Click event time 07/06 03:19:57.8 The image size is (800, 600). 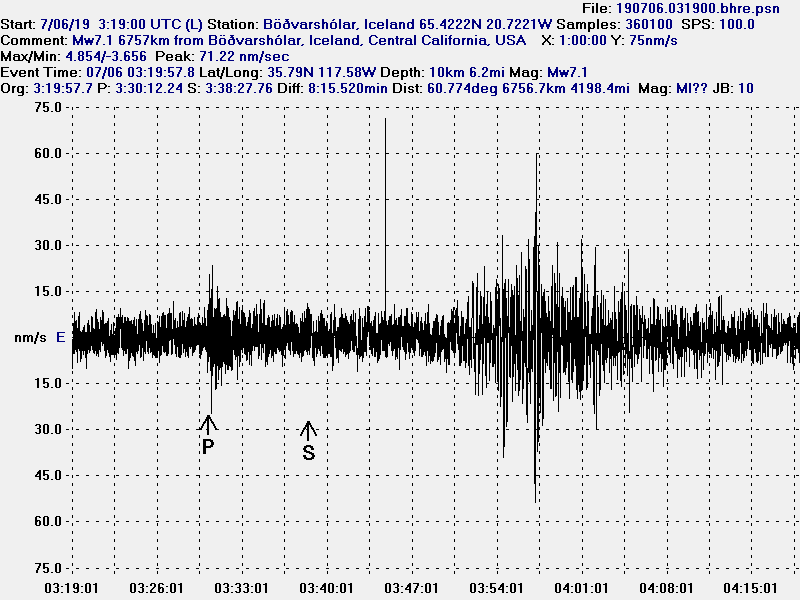click(x=140, y=72)
